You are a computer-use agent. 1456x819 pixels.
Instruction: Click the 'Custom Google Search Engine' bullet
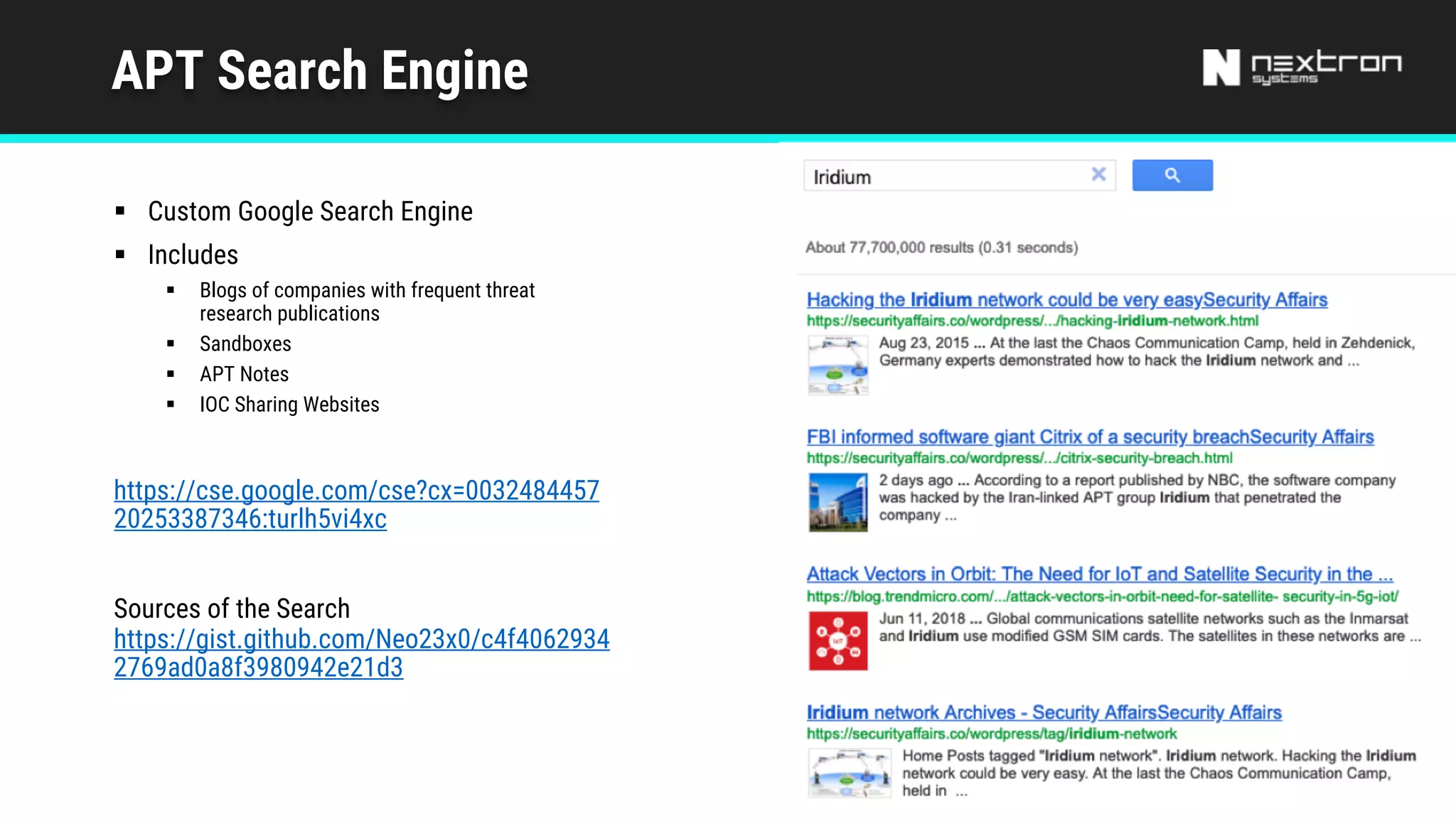tap(310, 211)
